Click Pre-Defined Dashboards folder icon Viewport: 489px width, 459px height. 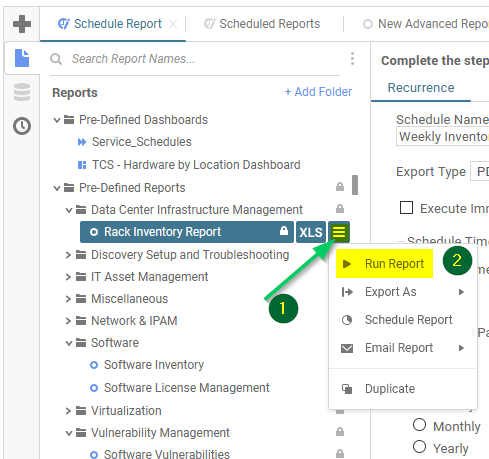(69, 119)
